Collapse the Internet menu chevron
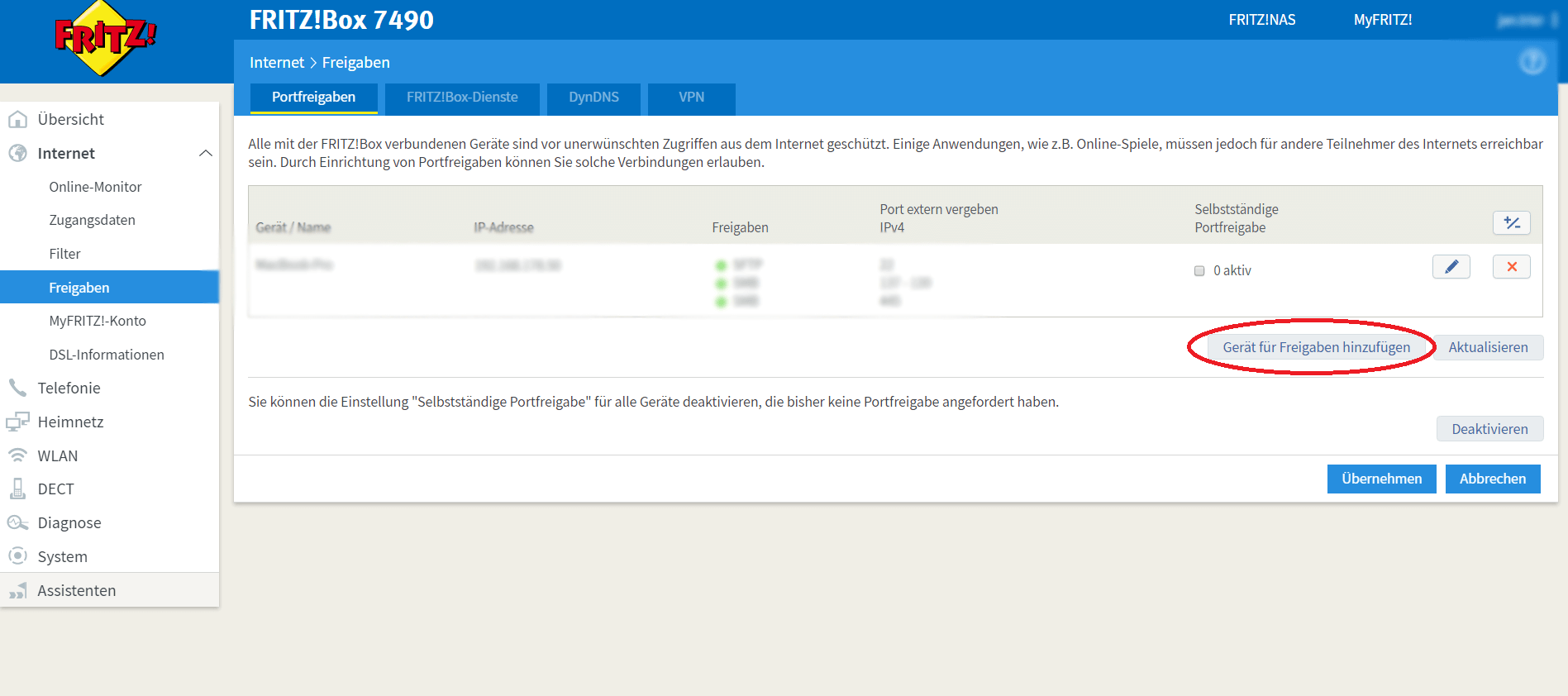Viewport: 1568px width, 696px height. click(x=206, y=153)
